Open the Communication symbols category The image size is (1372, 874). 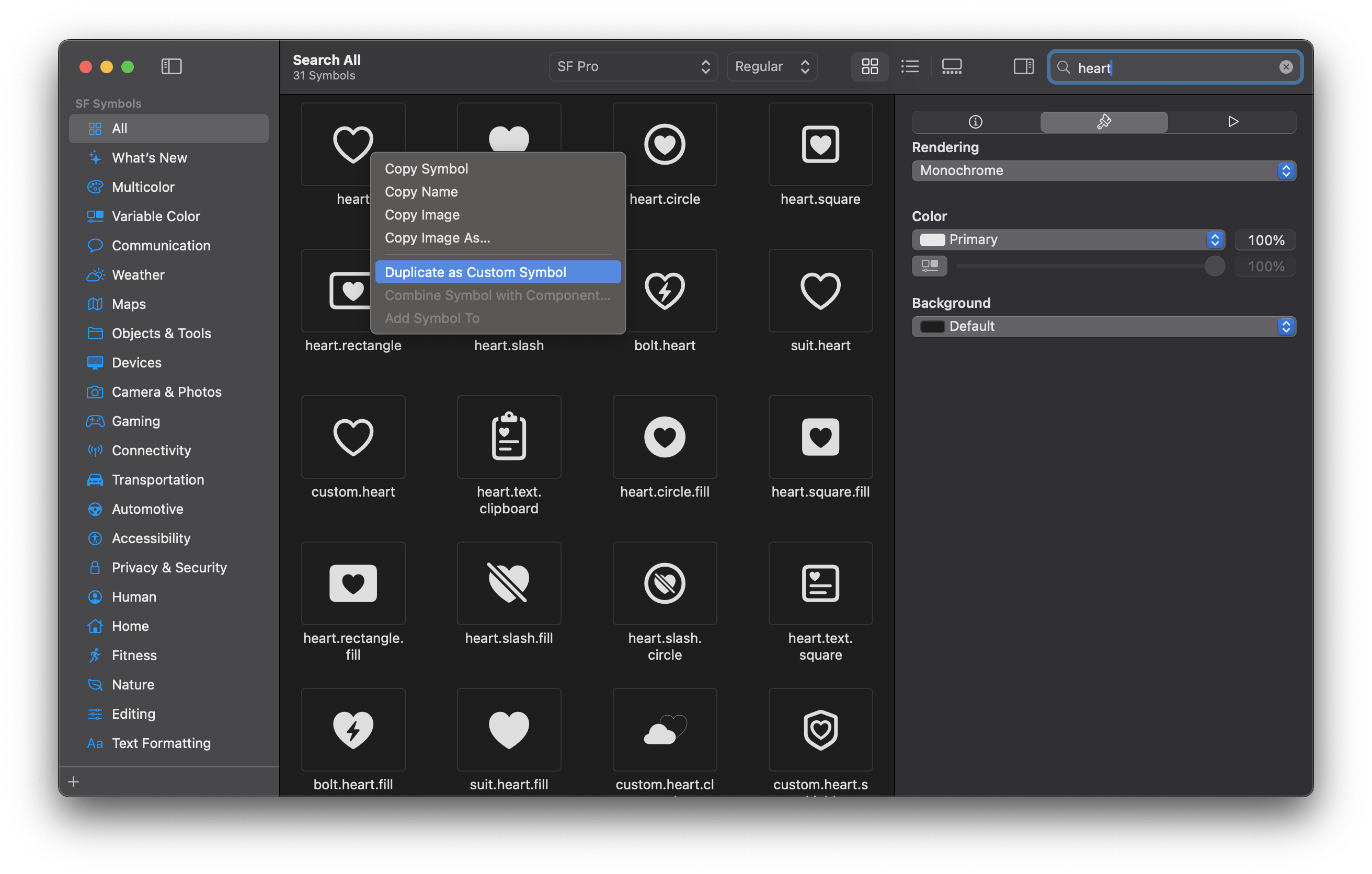point(161,245)
